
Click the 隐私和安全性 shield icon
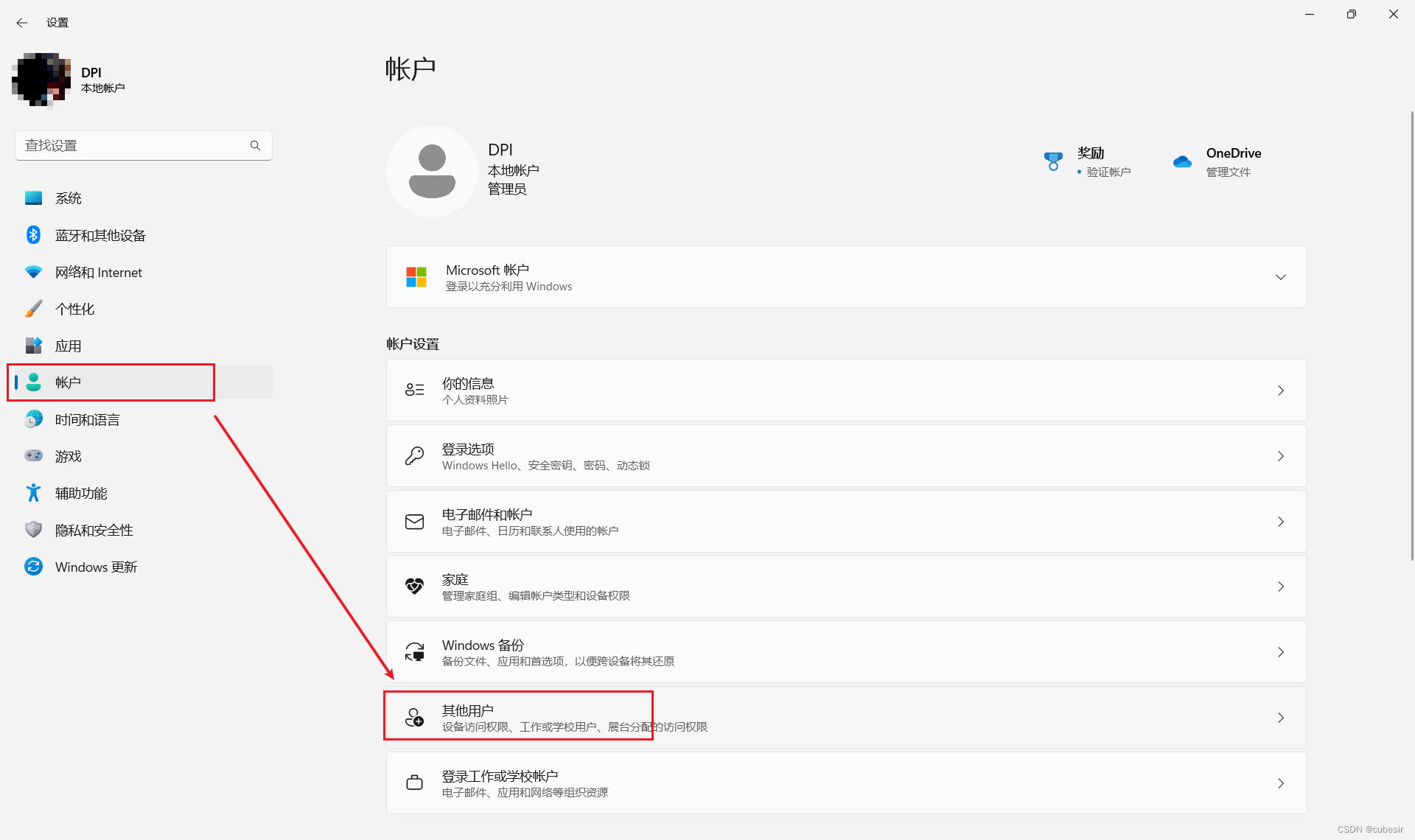click(x=33, y=529)
